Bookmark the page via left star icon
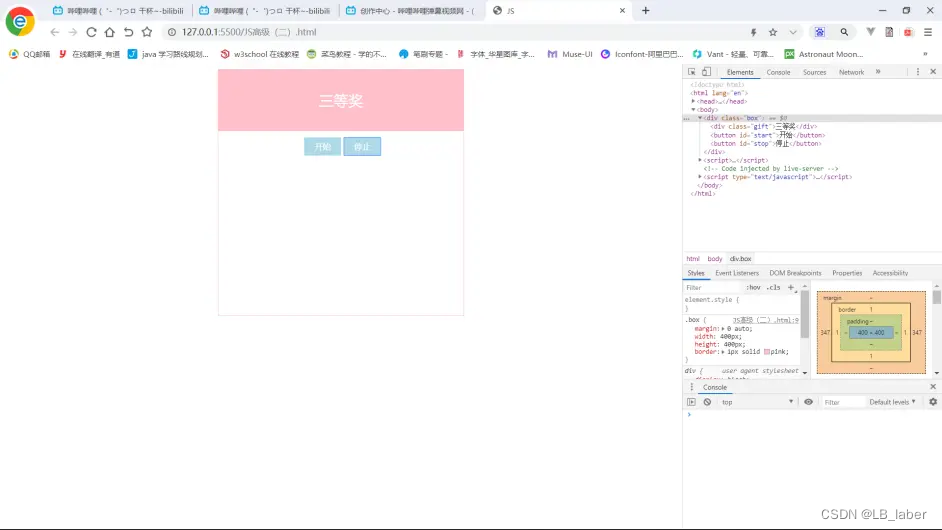Viewport: 942px width, 530px height. point(147,32)
